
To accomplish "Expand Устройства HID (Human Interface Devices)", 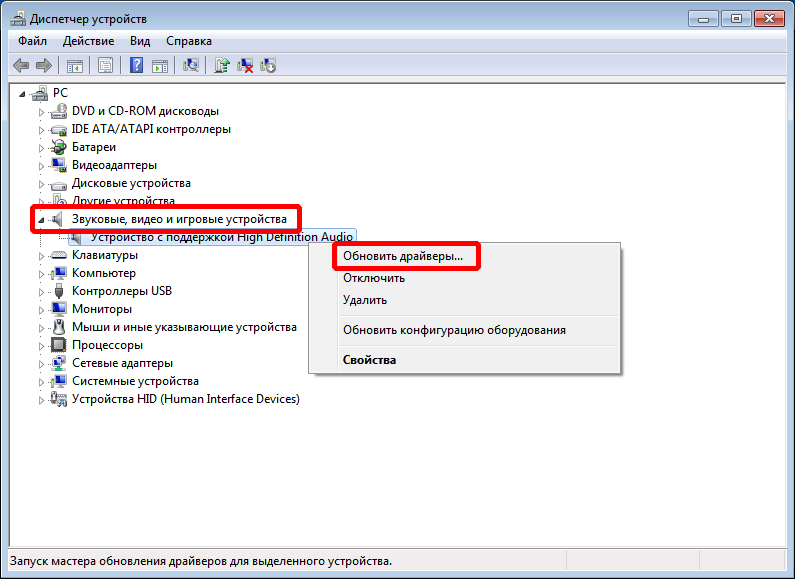I will click(x=41, y=400).
